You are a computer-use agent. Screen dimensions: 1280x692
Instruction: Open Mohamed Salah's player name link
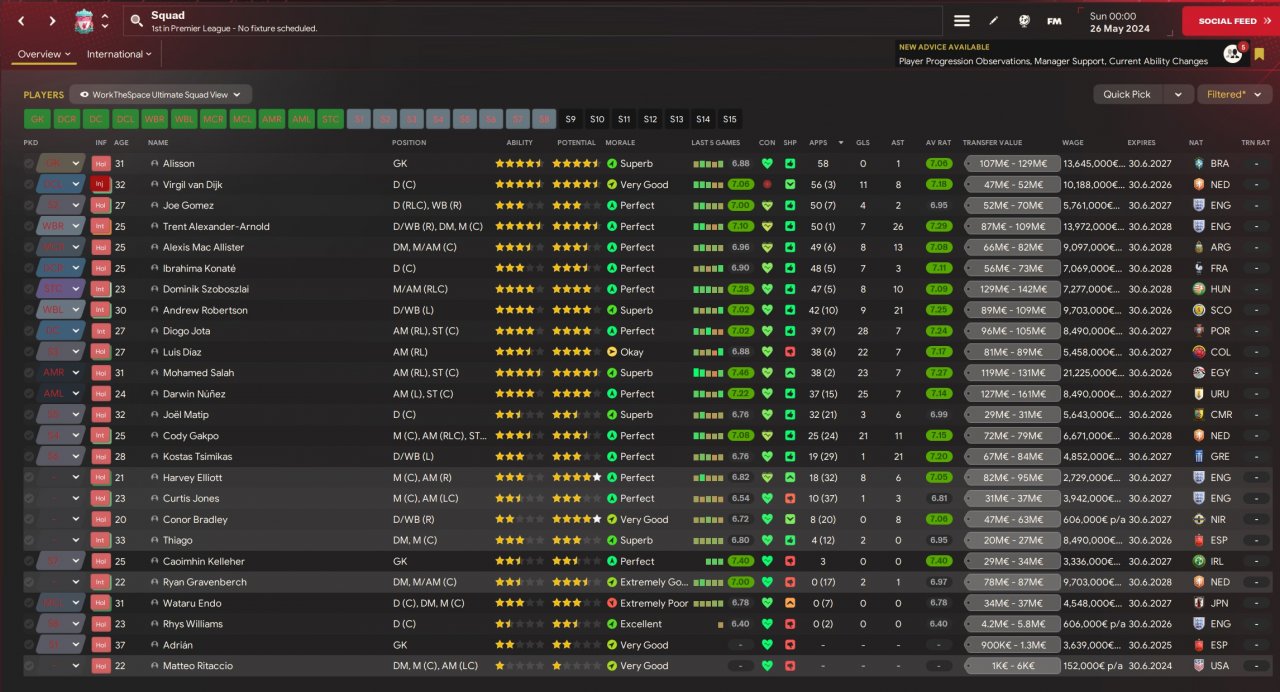[x=198, y=373]
